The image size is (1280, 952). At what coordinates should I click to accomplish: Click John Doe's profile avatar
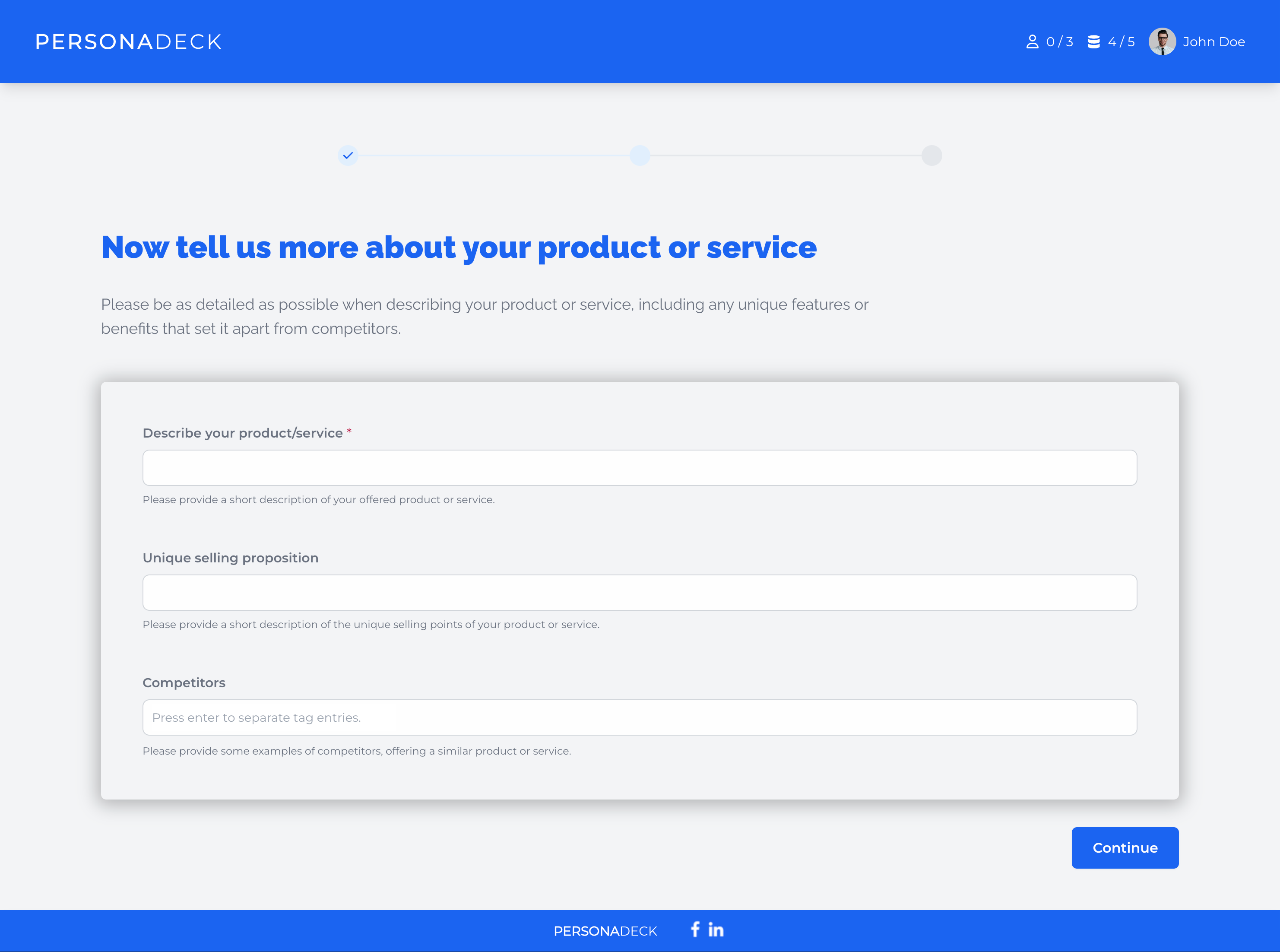[1162, 41]
